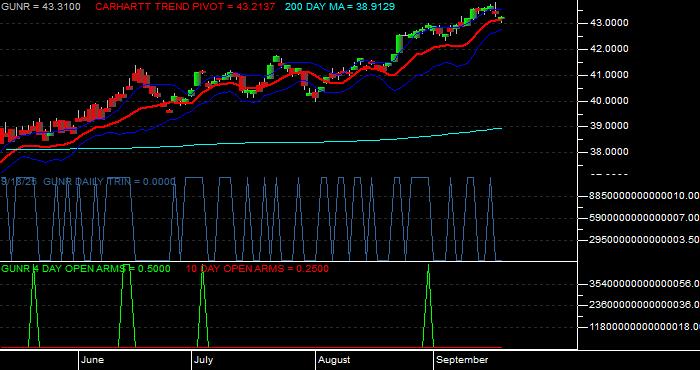
Task: Click the July month label on time axis
Action: pyautogui.click(x=204, y=360)
